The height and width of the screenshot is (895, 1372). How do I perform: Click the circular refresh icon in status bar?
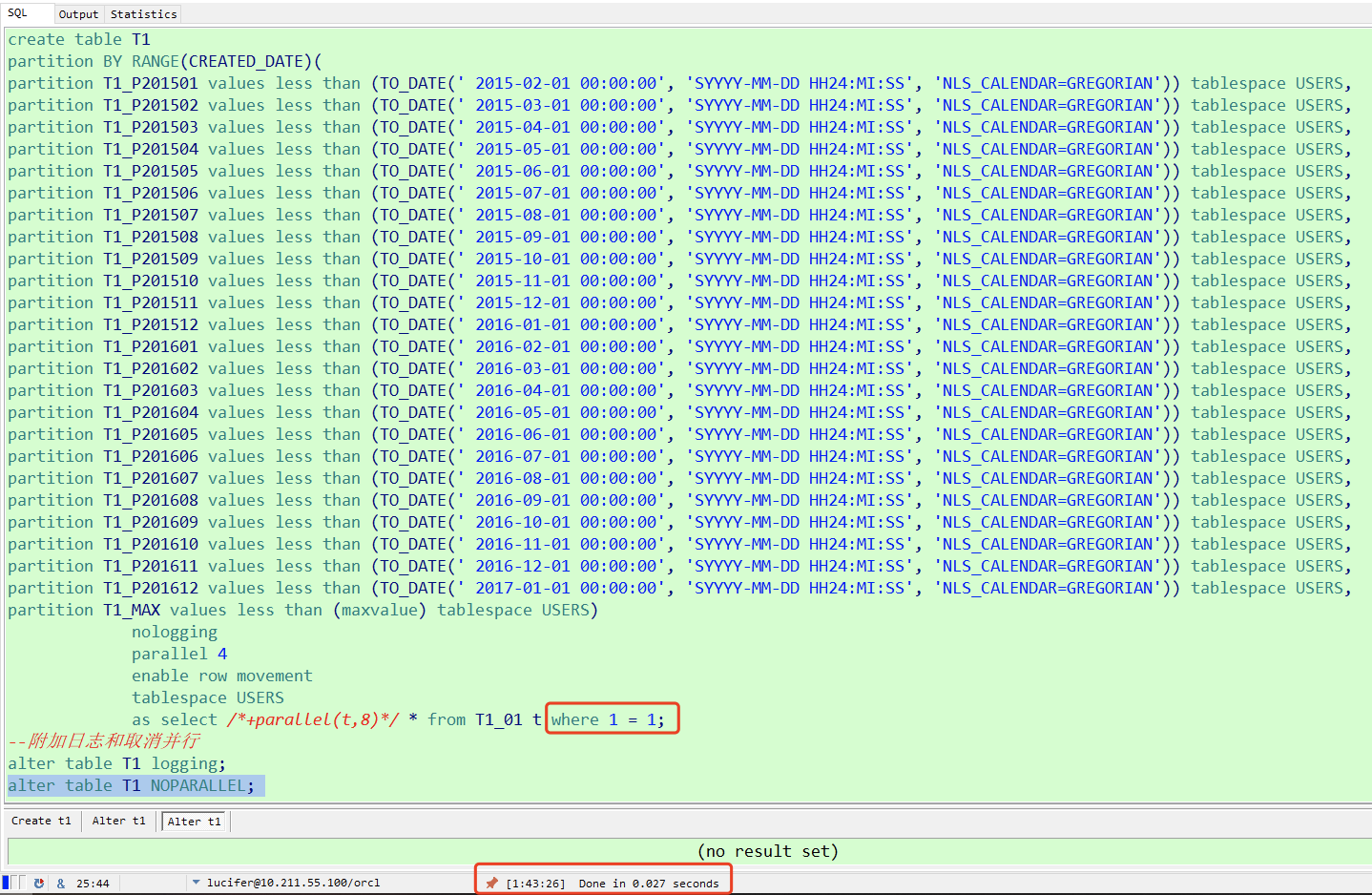39,884
